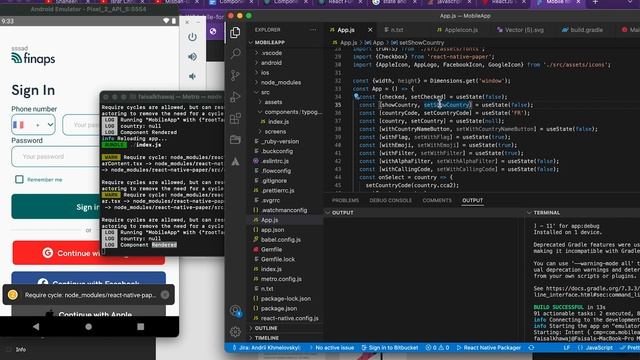Toggle the Remember me checkbox

click(19, 179)
